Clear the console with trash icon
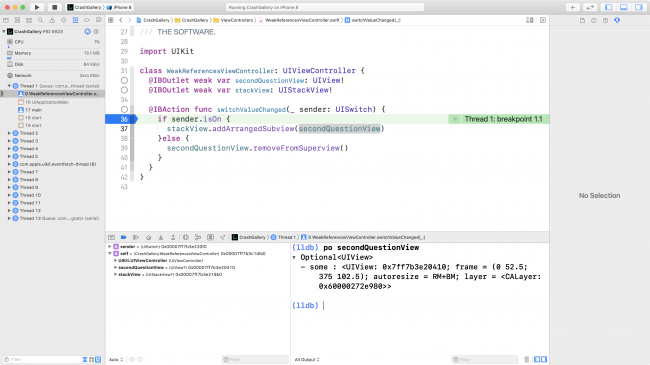 [526, 359]
